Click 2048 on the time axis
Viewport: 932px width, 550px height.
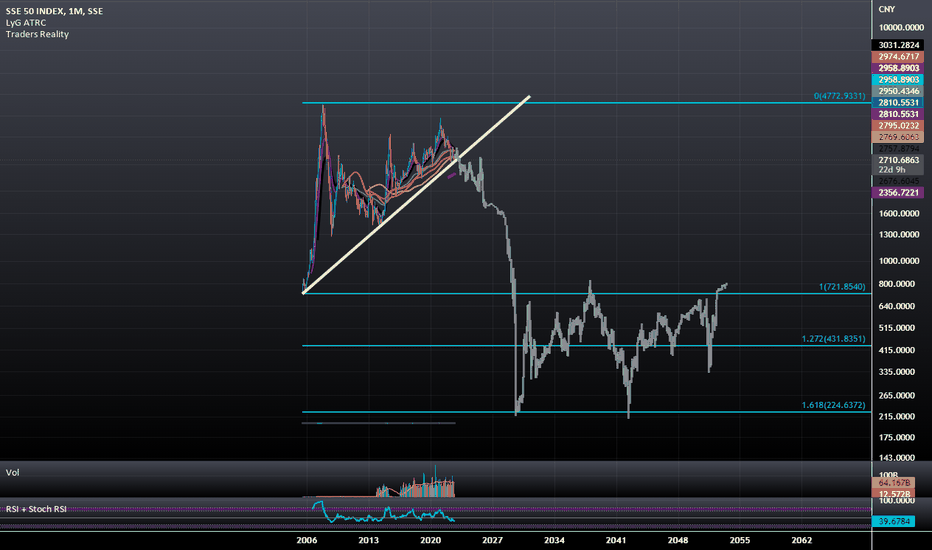[x=678, y=540]
